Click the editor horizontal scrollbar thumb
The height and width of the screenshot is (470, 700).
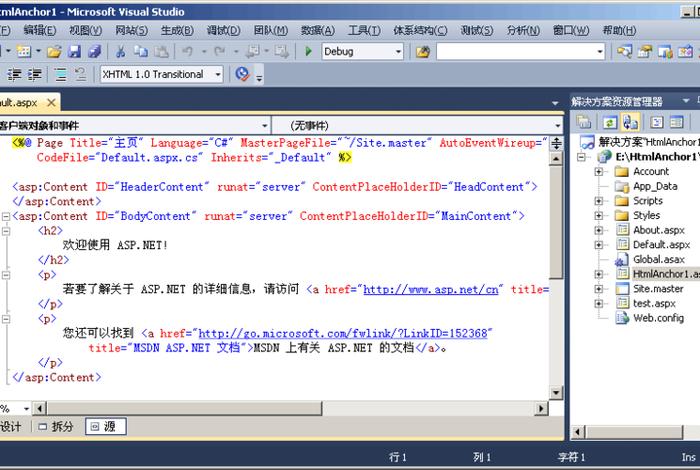184,408
